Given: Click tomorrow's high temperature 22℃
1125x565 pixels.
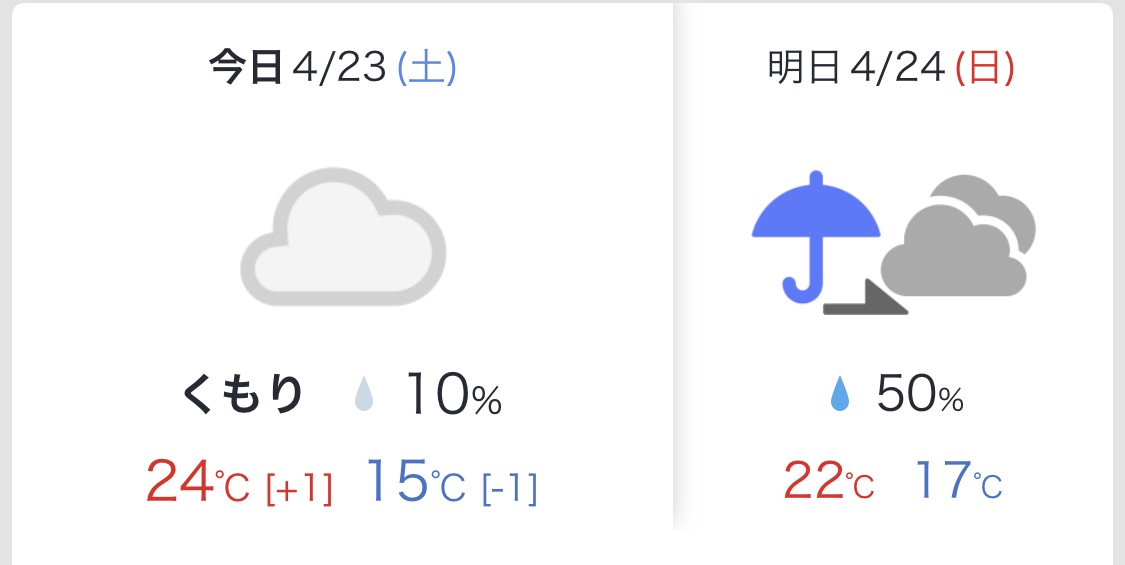Looking at the screenshot, I should pyautogui.click(x=829, y=480).
